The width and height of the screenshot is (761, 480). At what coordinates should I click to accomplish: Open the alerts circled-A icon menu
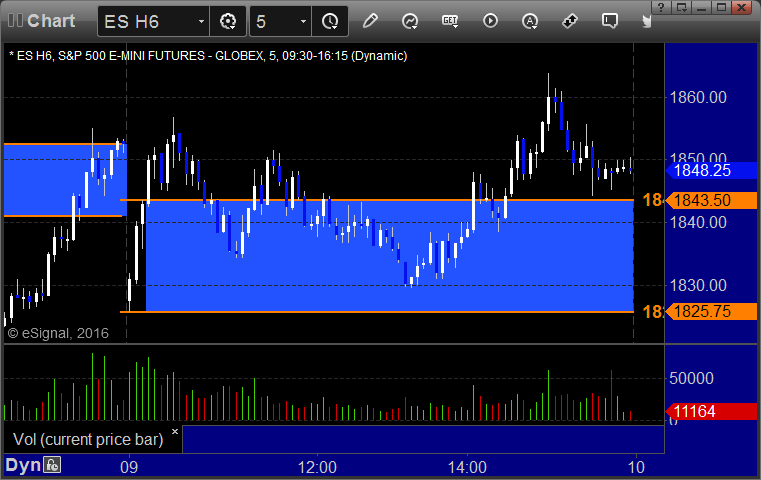[530, 21]
